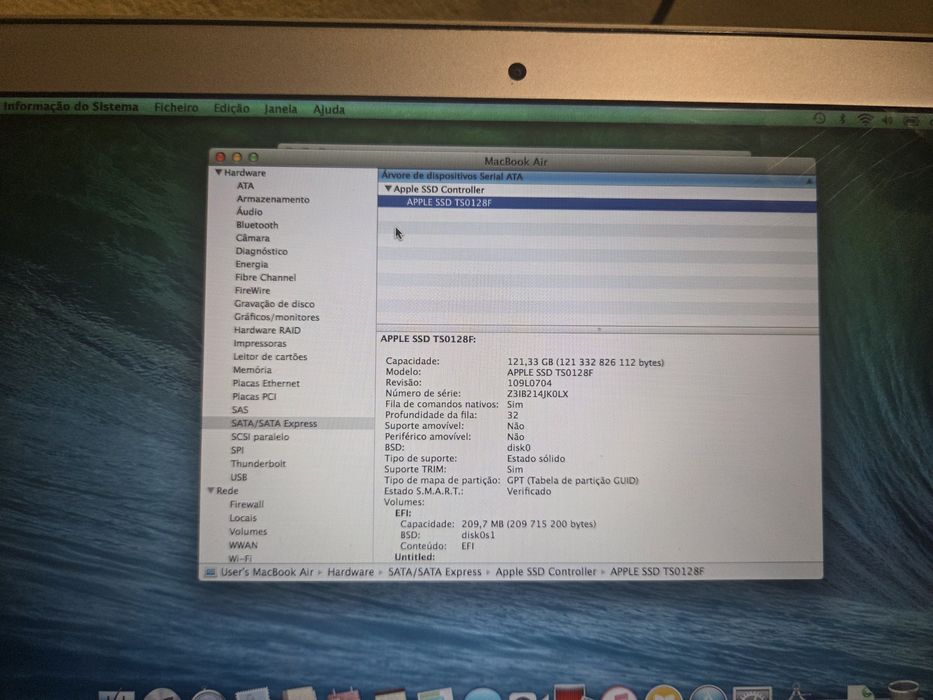Click the serial number value Z3IB214JK0LX
This screenshot has width=933, height=700.
(x=537, y=394)
